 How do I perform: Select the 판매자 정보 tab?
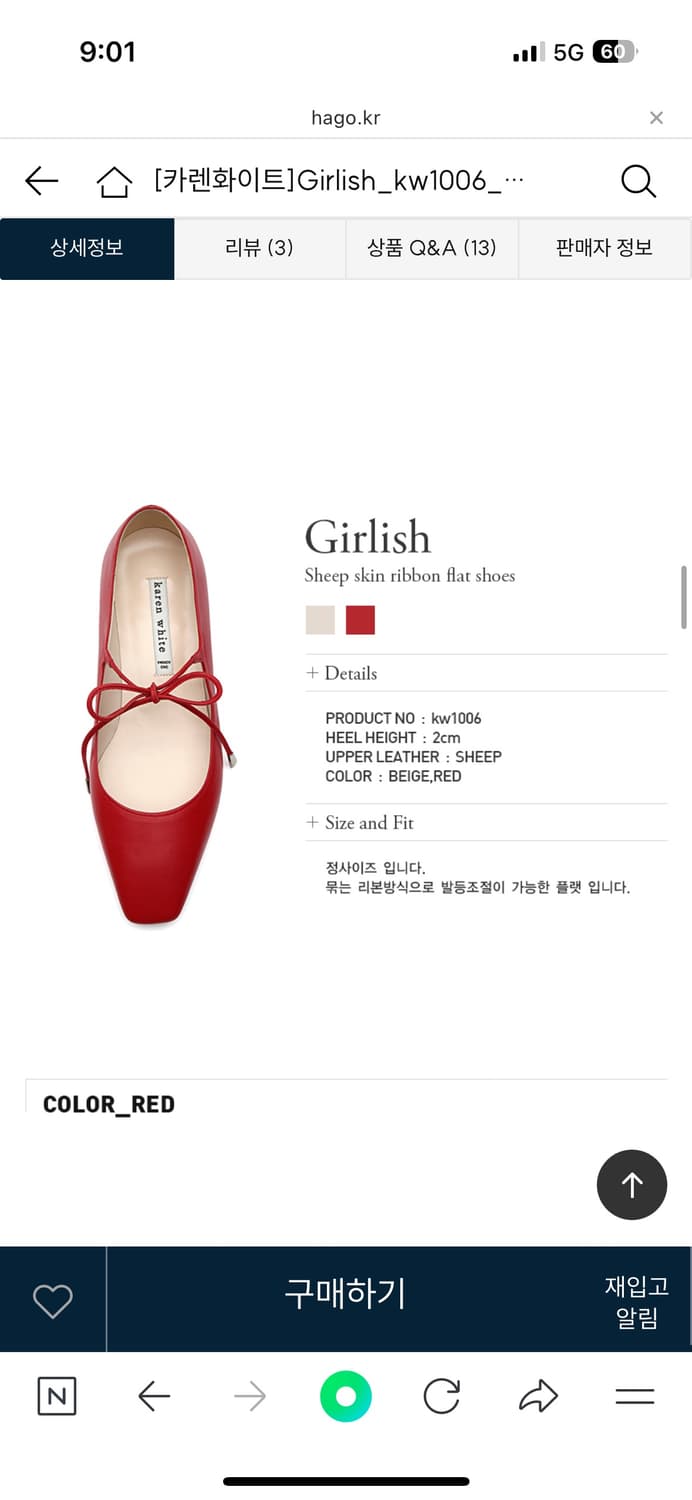(x=604, y=248)
